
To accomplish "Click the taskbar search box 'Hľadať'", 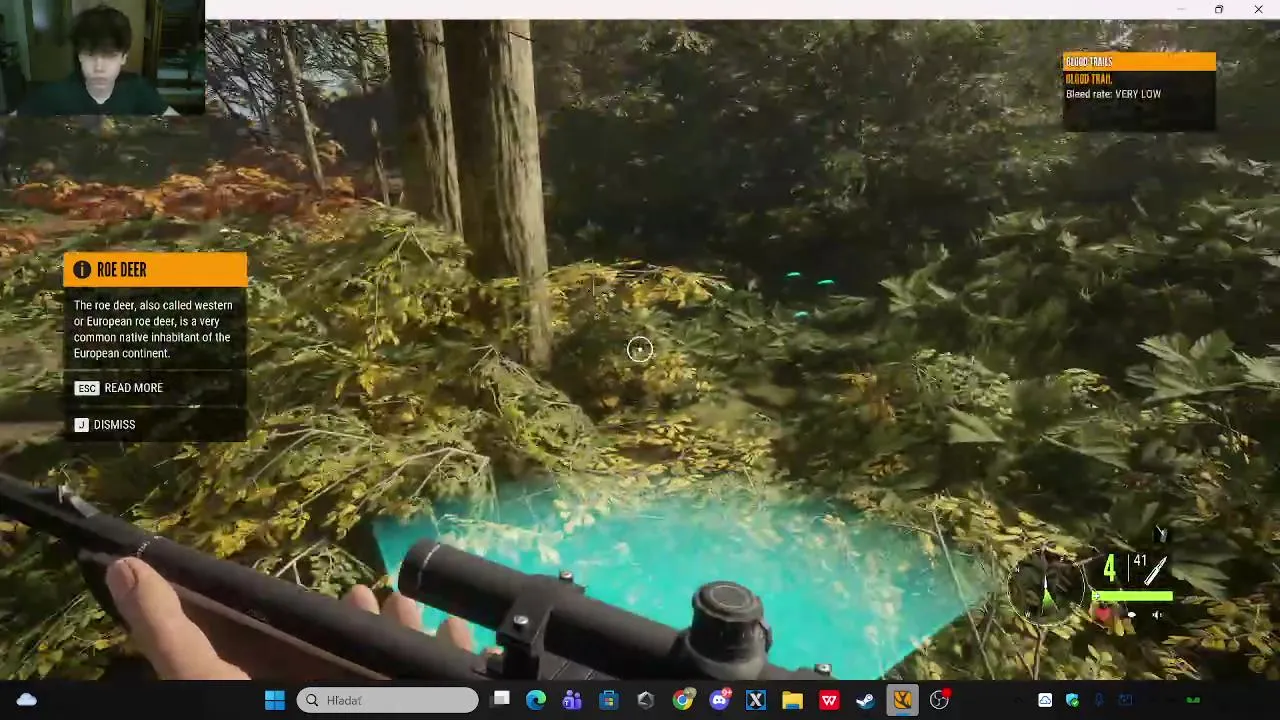I will (x=388, y=700).
